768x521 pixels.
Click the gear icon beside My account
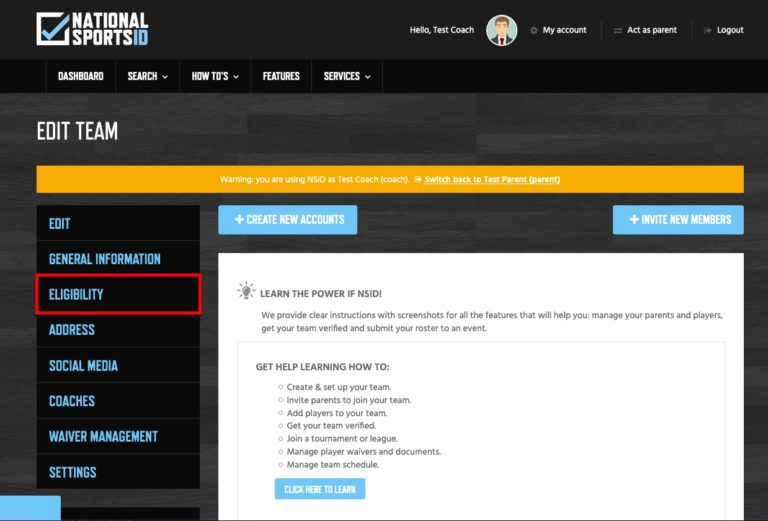coord(534,30)
